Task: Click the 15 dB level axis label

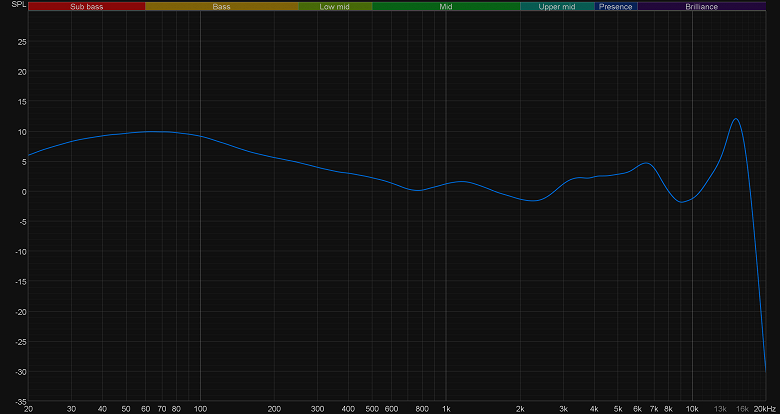Action: (22, 102)
